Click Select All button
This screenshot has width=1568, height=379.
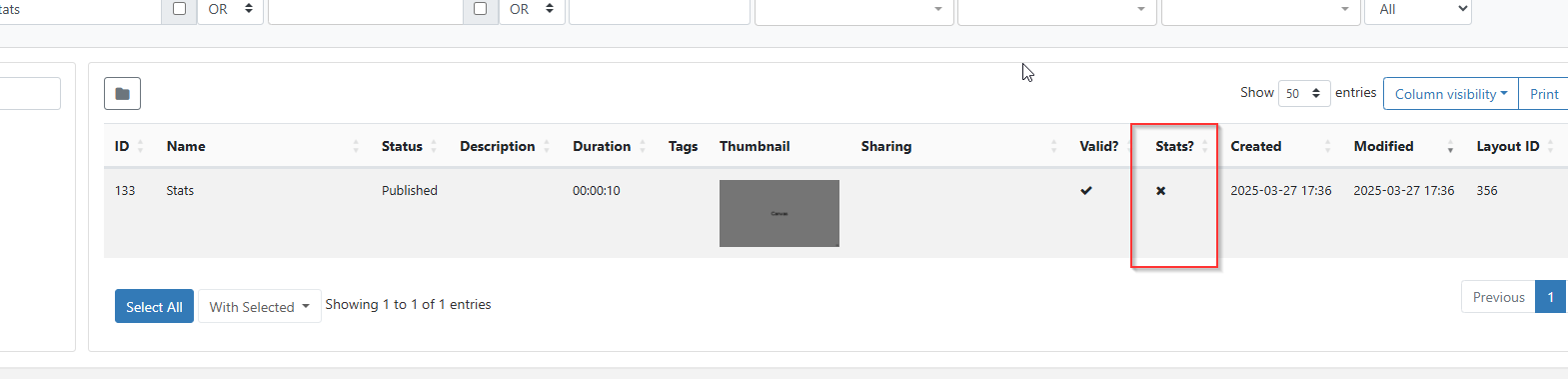[154, 307]
